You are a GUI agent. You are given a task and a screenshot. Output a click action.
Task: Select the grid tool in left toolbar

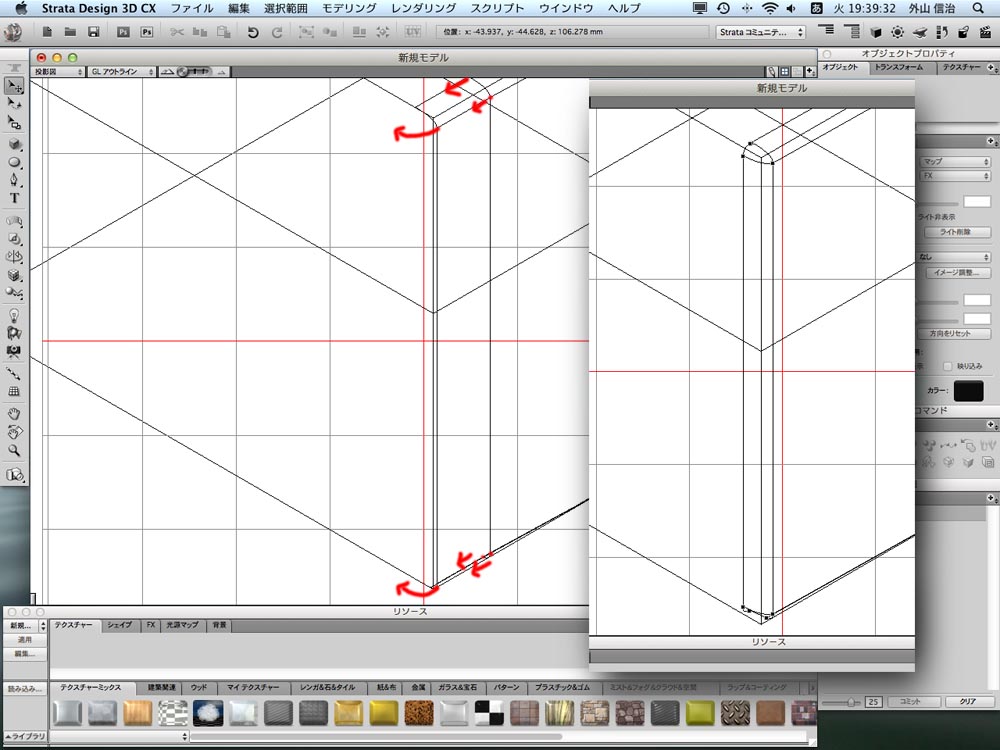14,392
